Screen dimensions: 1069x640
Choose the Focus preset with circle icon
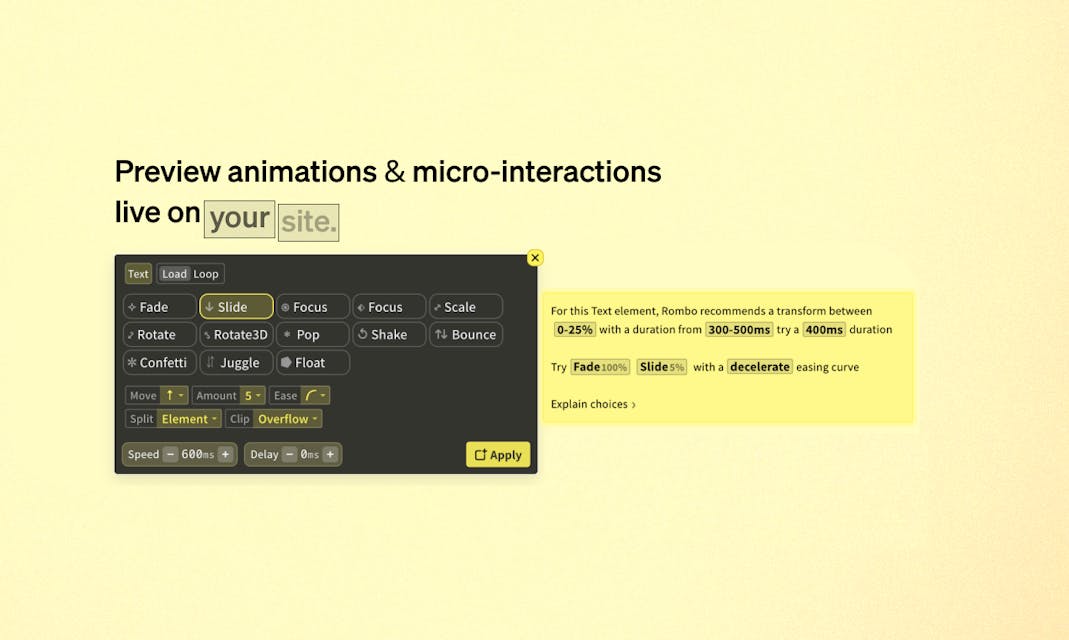[x=312, y=307]
